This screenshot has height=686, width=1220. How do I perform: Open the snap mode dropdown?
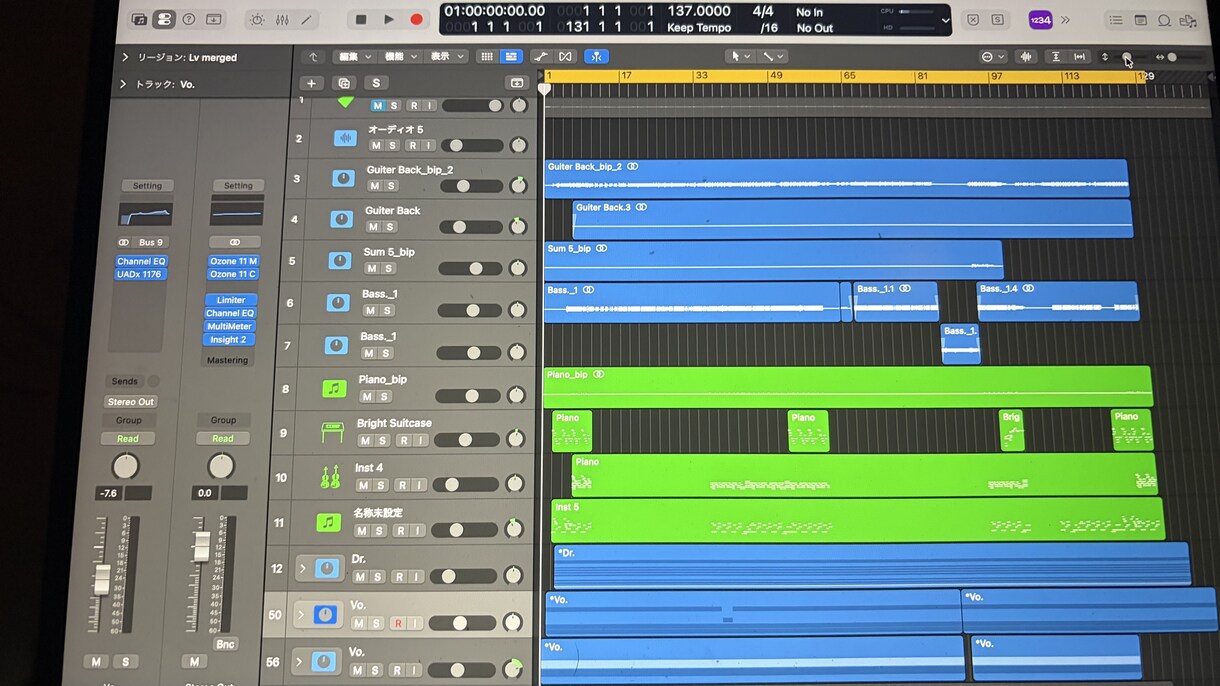[993, 57]
